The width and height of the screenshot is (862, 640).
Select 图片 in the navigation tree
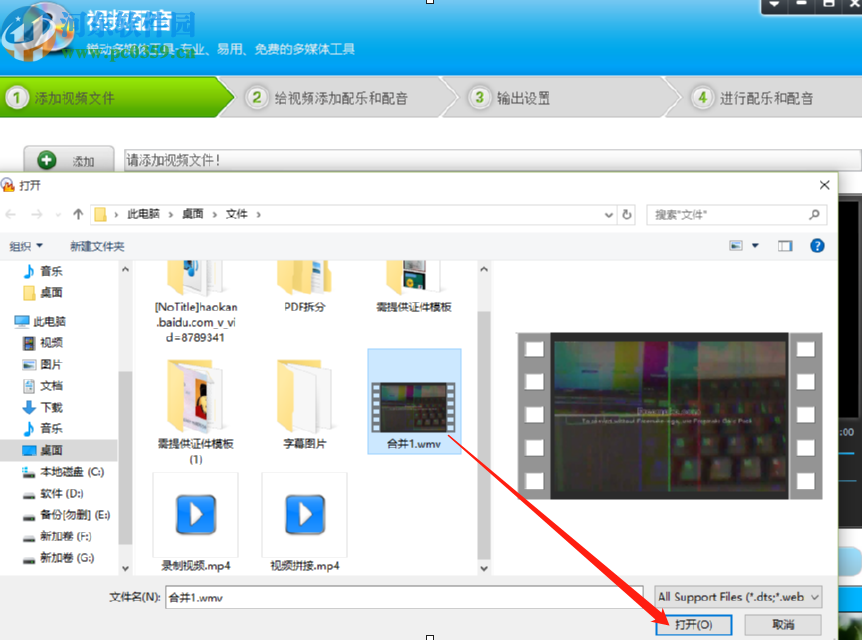click(x=43, y=365)
